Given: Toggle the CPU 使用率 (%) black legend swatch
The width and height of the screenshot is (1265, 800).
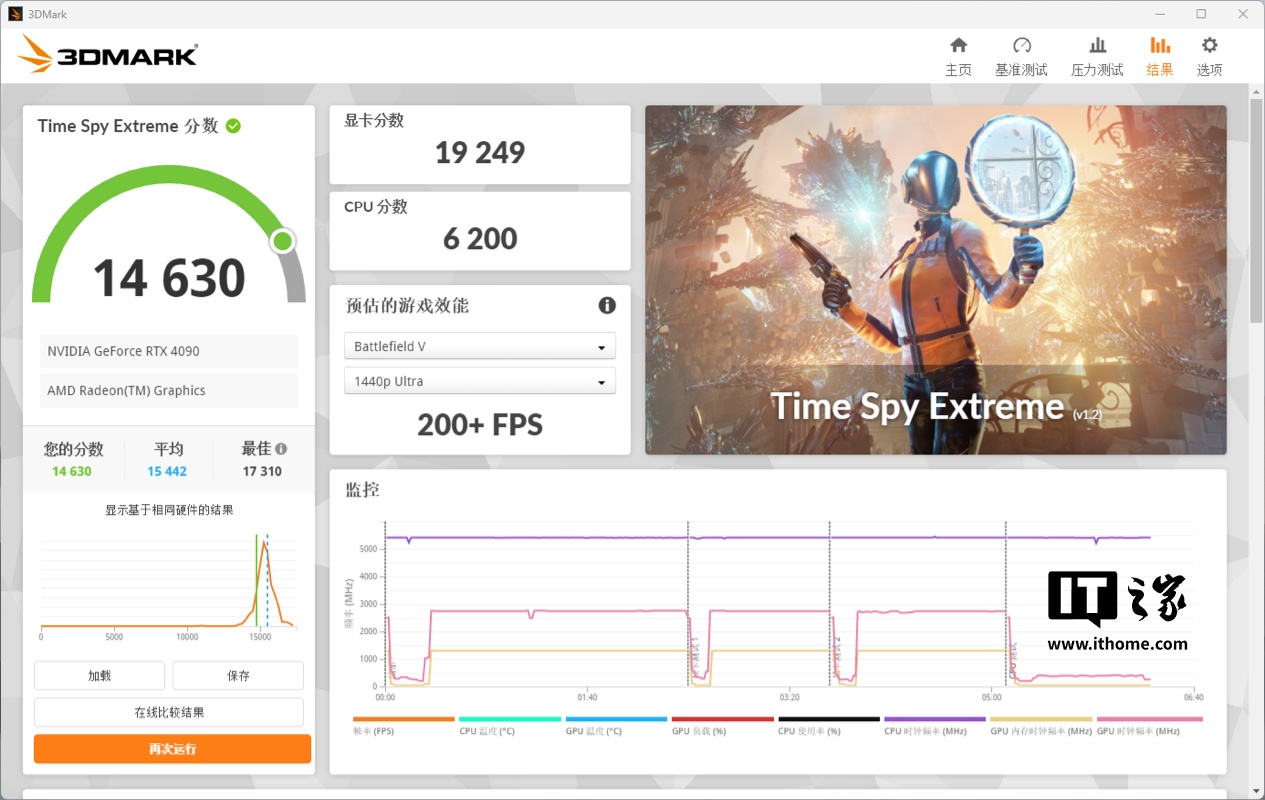Looking at the screenshot, I should [x=829, y=718].
